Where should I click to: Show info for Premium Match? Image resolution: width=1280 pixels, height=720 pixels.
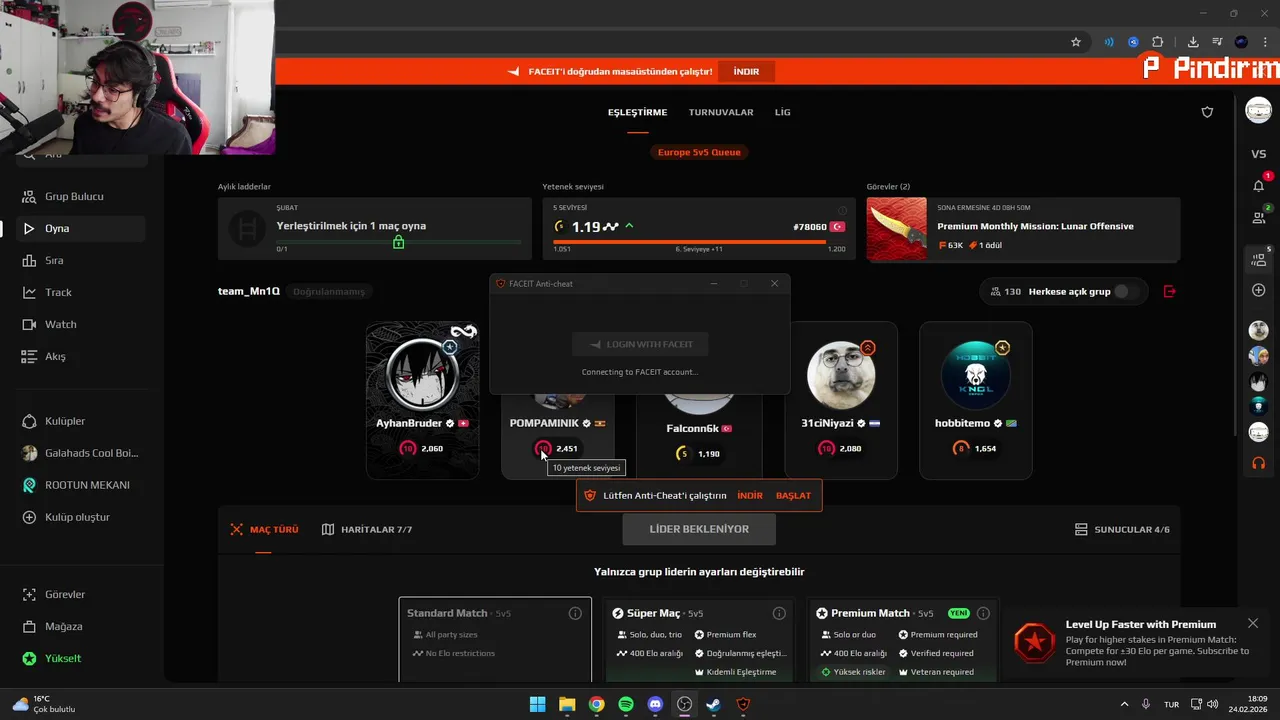pos(983,613)
